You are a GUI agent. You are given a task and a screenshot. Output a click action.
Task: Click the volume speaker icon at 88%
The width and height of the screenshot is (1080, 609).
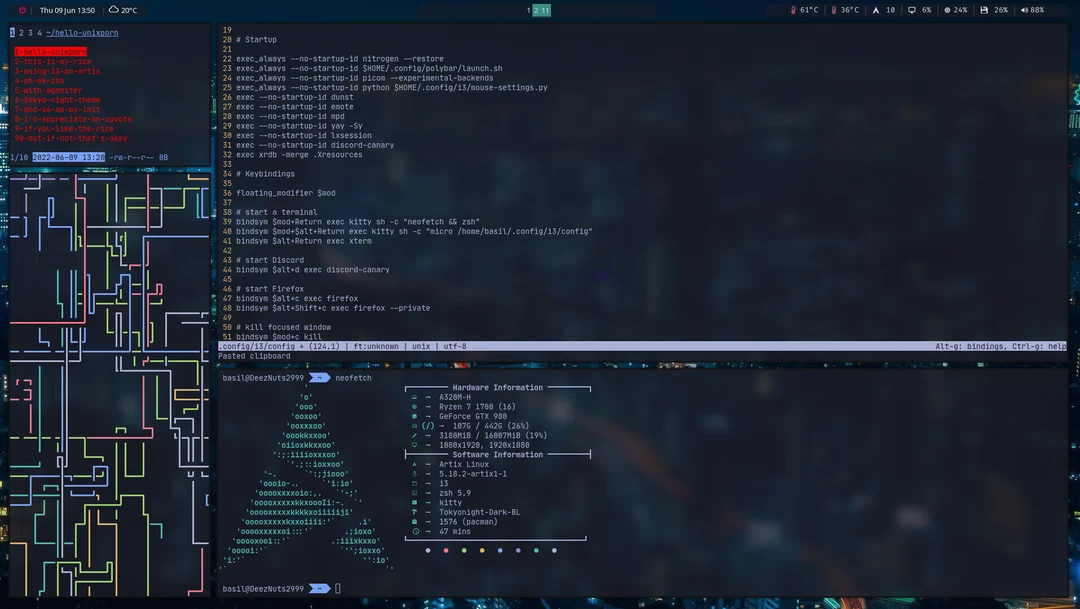coord(1024,10)
